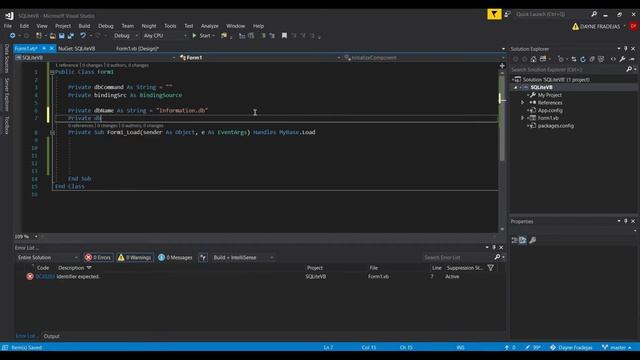Click the Save All icon in the toolbar
640x360 pixels.
tap(70, 36)
